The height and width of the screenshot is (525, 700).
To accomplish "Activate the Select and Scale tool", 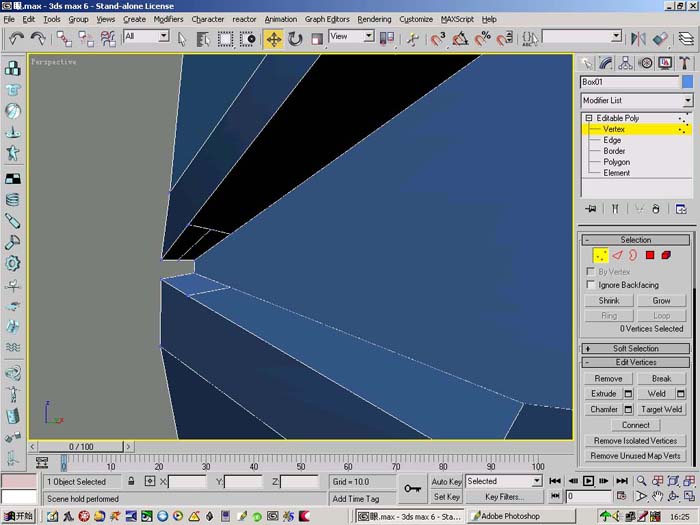I will coord(317,39).
